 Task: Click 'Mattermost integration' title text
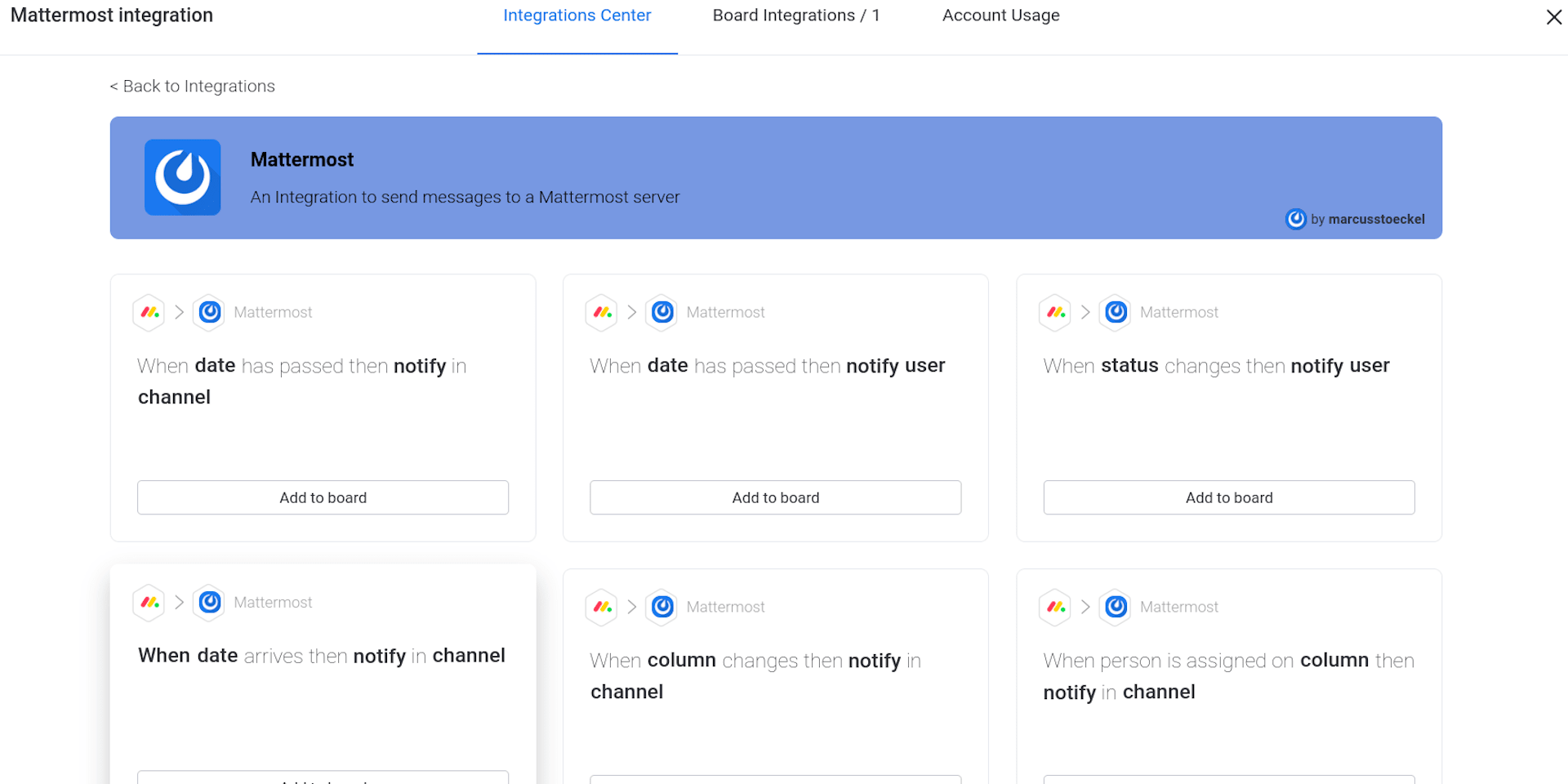coord(112,16)
